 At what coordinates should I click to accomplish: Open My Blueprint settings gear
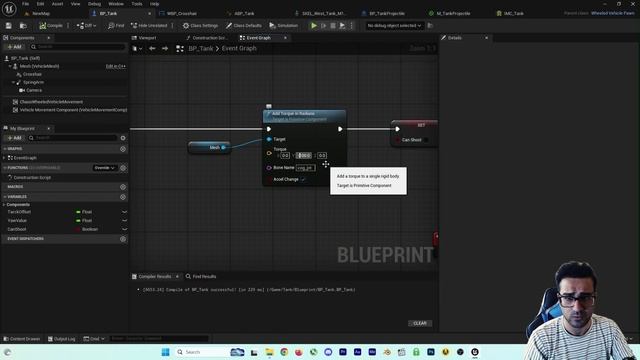pyautogui.click(x=123, y=138)
